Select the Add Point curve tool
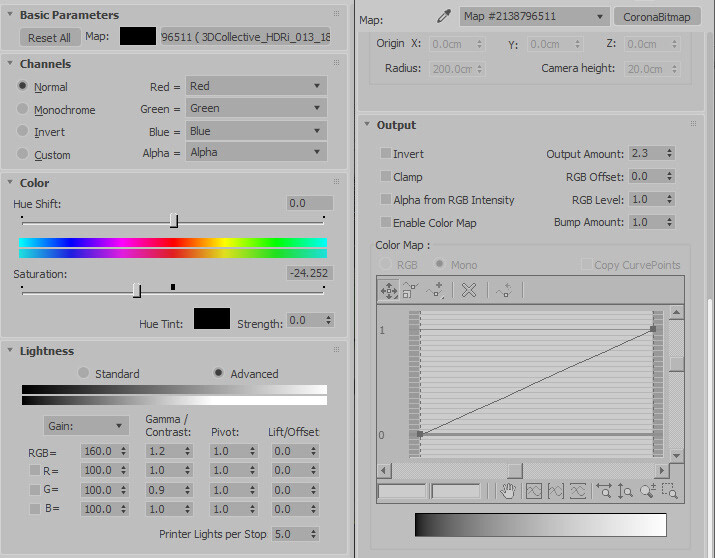This screenshot has width=715, height=558. (x=435, y=290)
